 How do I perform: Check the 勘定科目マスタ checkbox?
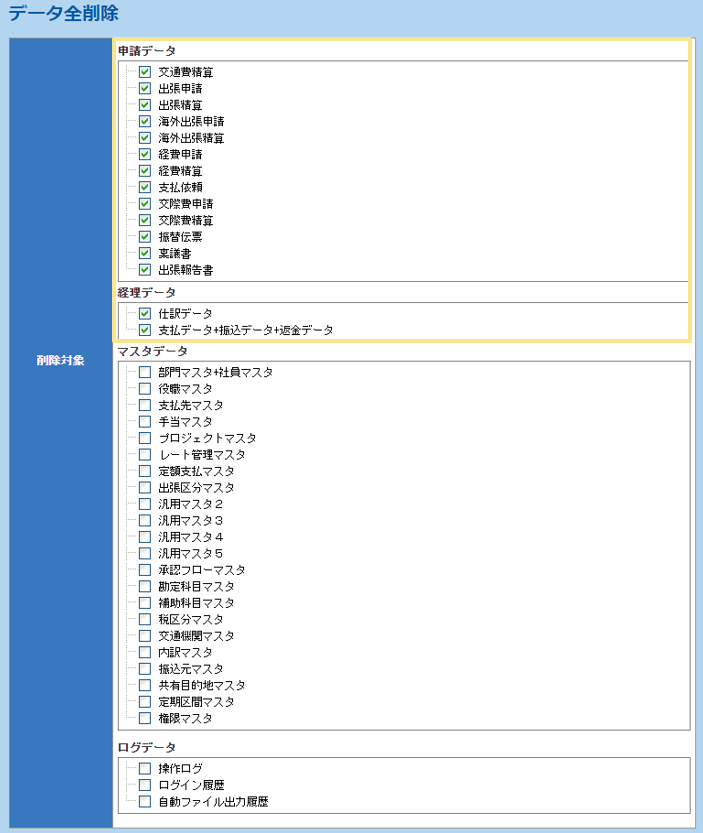tap(145, 586)
